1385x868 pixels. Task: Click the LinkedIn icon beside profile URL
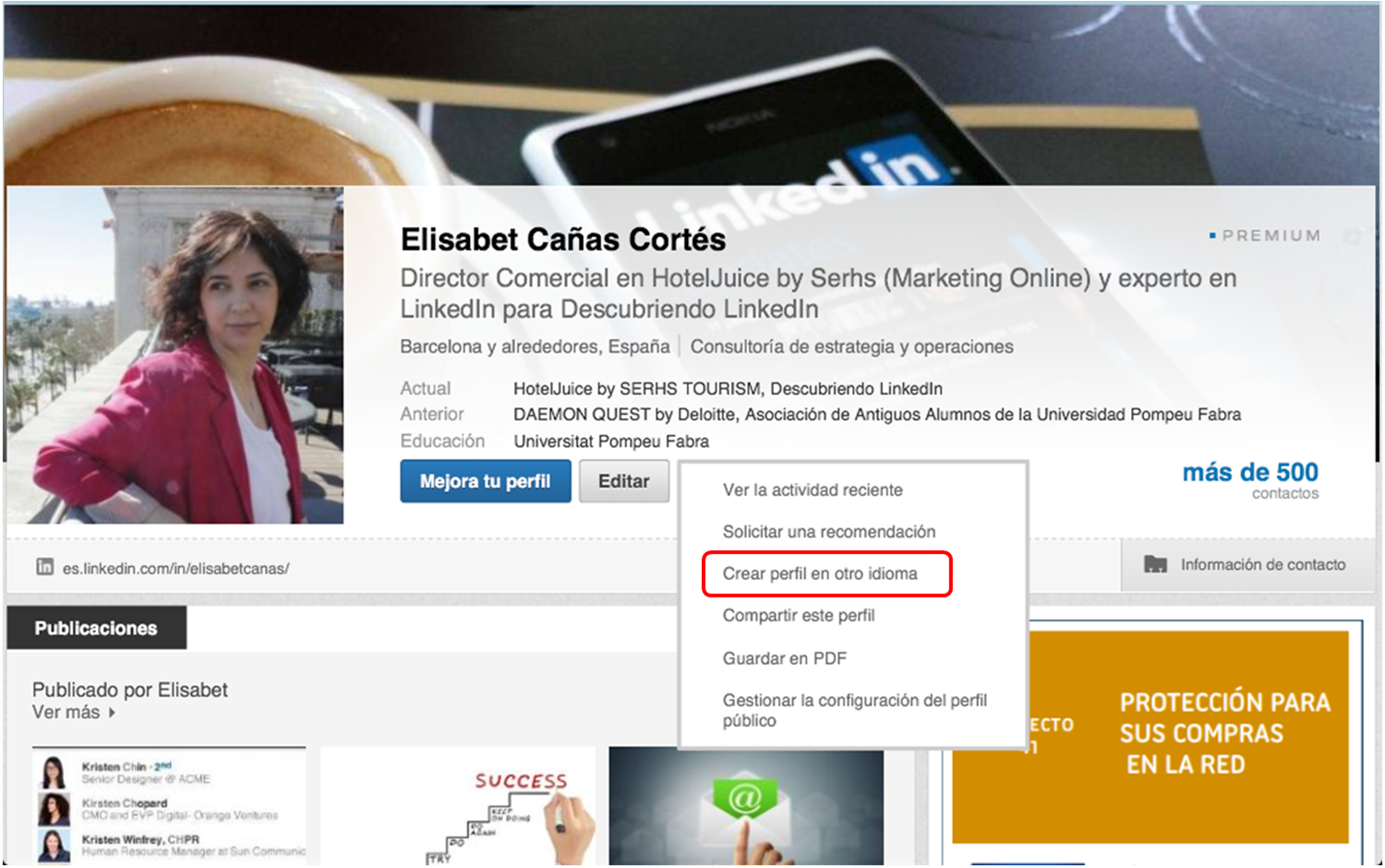tap(44, 567)
